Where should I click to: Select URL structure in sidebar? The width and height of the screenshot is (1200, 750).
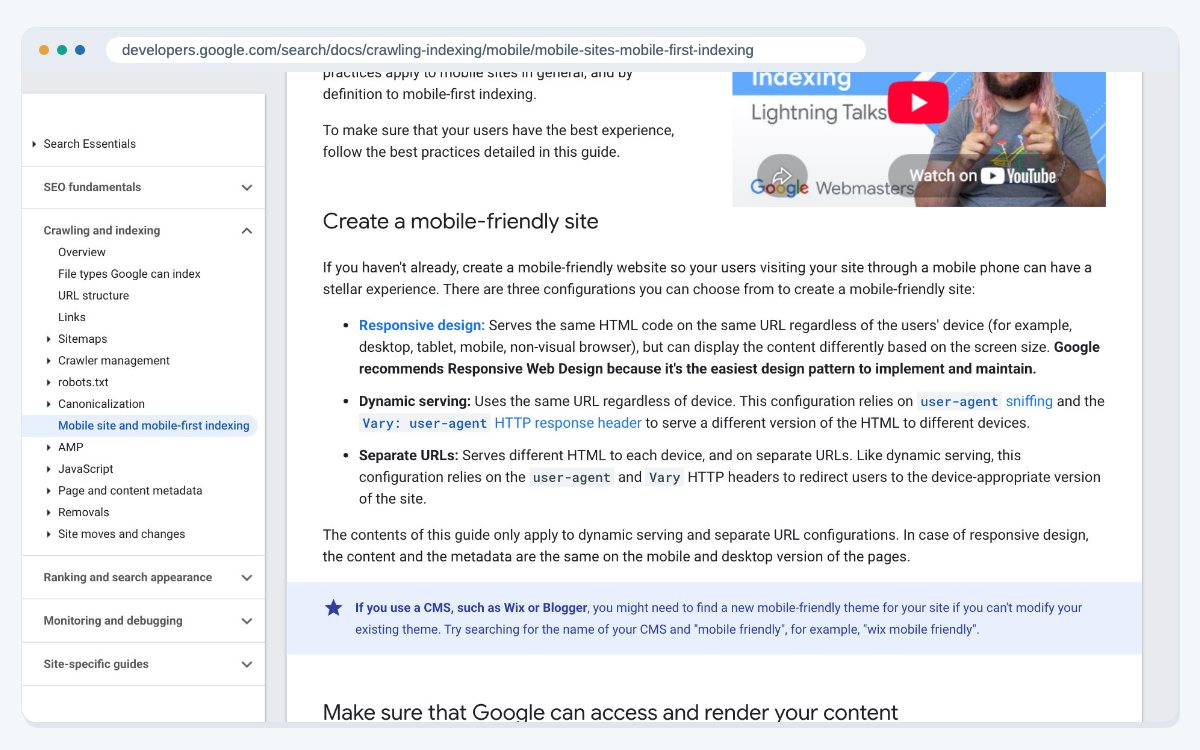tap(93, 296)
